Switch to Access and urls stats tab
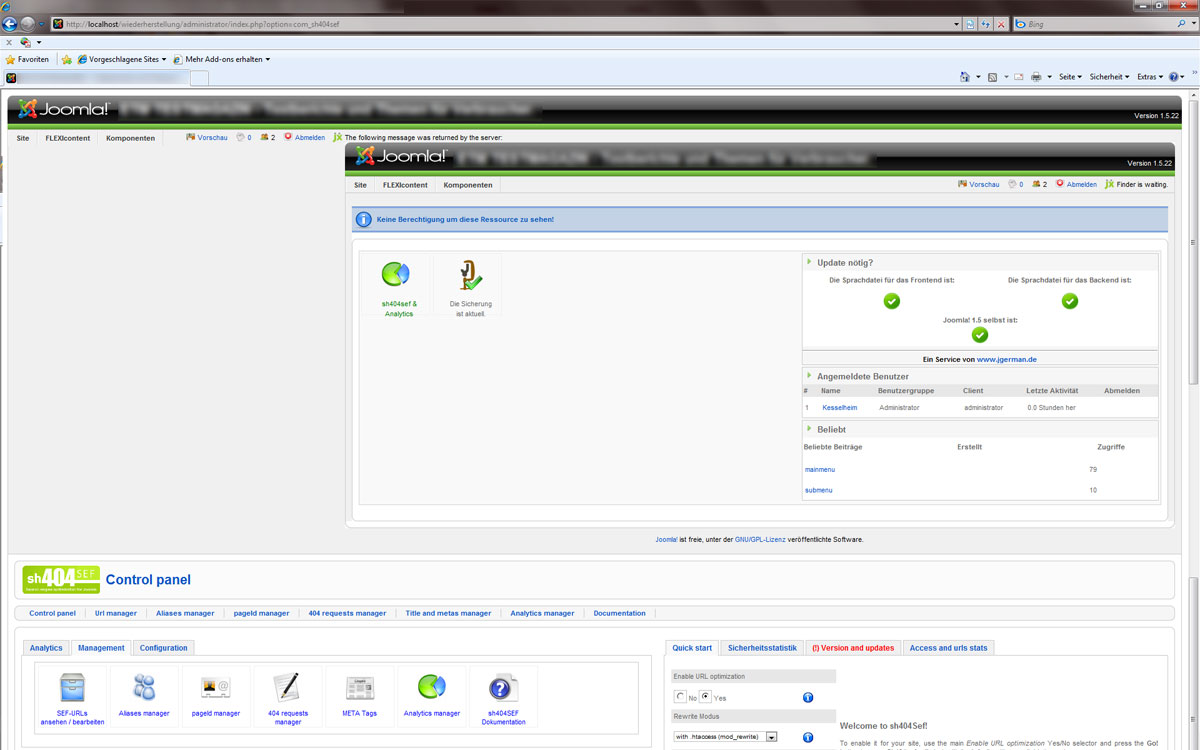This screenshot has height=750, width=1200. (948, 648)
